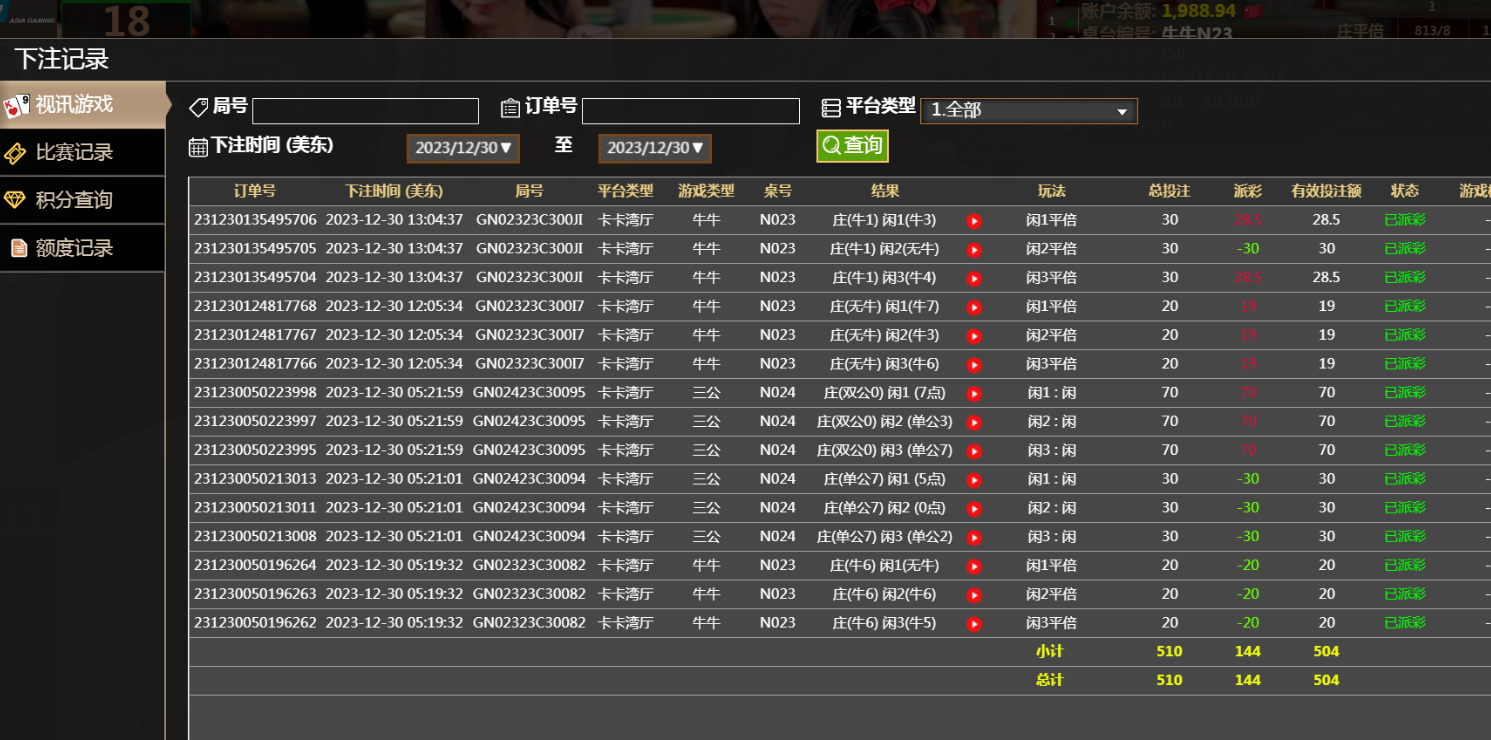Open the start date picker 2023/12/30

463,148
